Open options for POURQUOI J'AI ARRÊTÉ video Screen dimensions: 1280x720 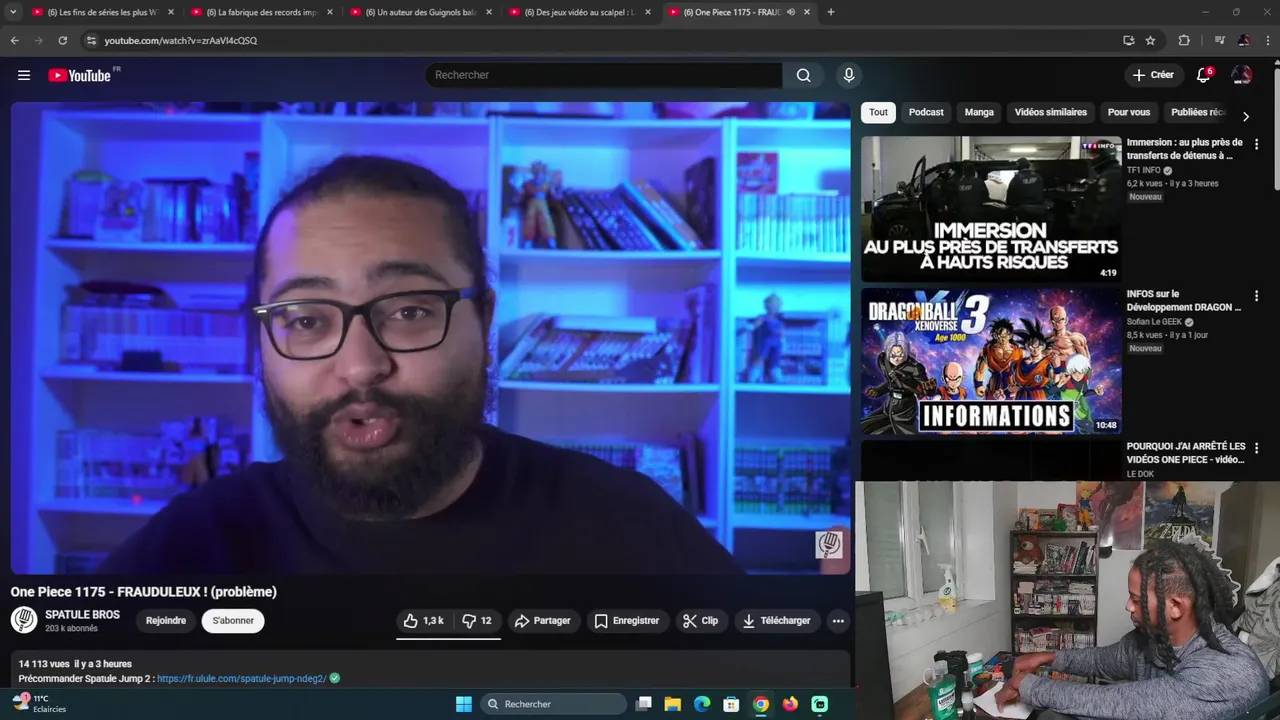click(x=1256, y=448)
